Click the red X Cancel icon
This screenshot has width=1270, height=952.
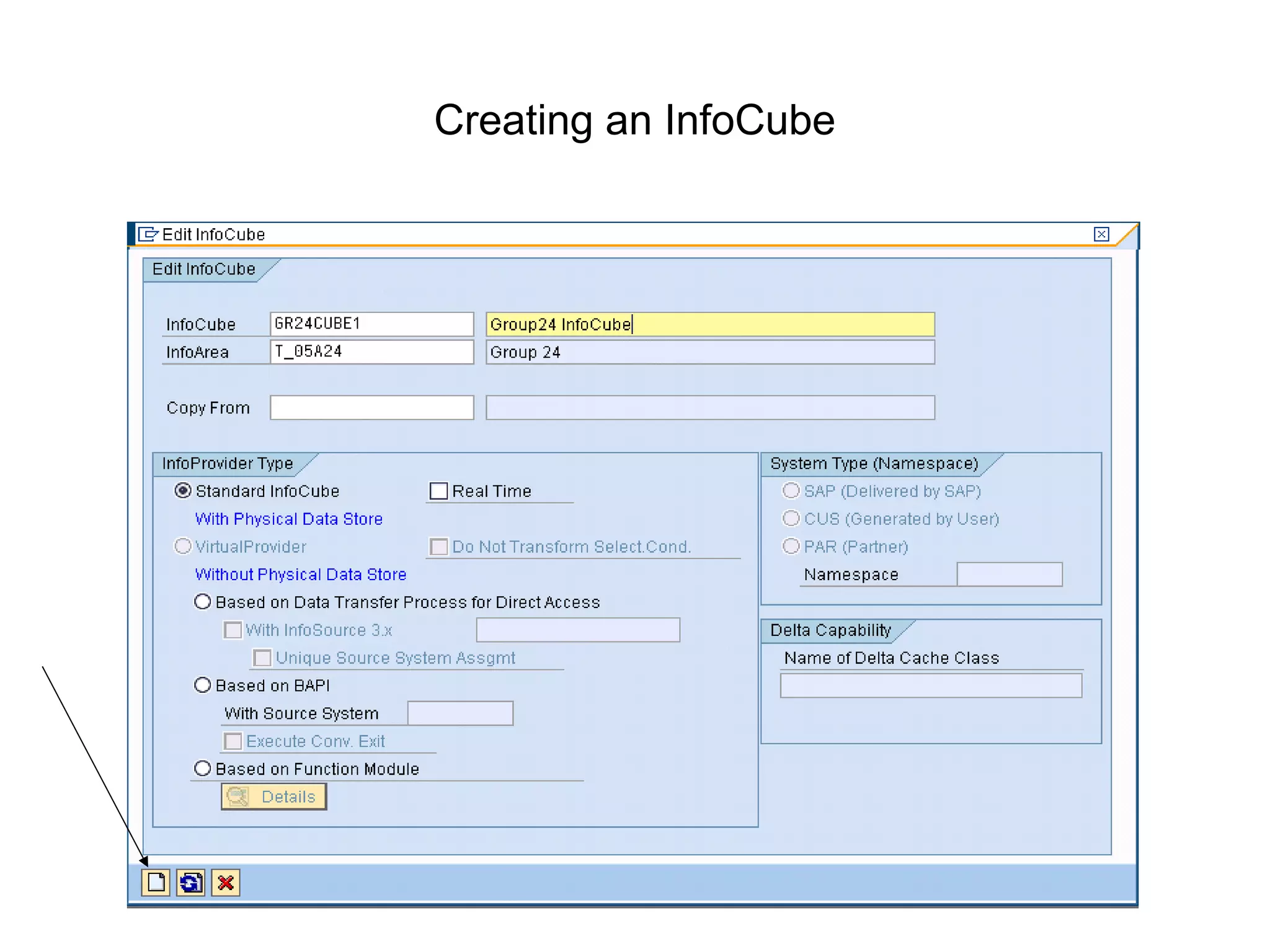226,883
